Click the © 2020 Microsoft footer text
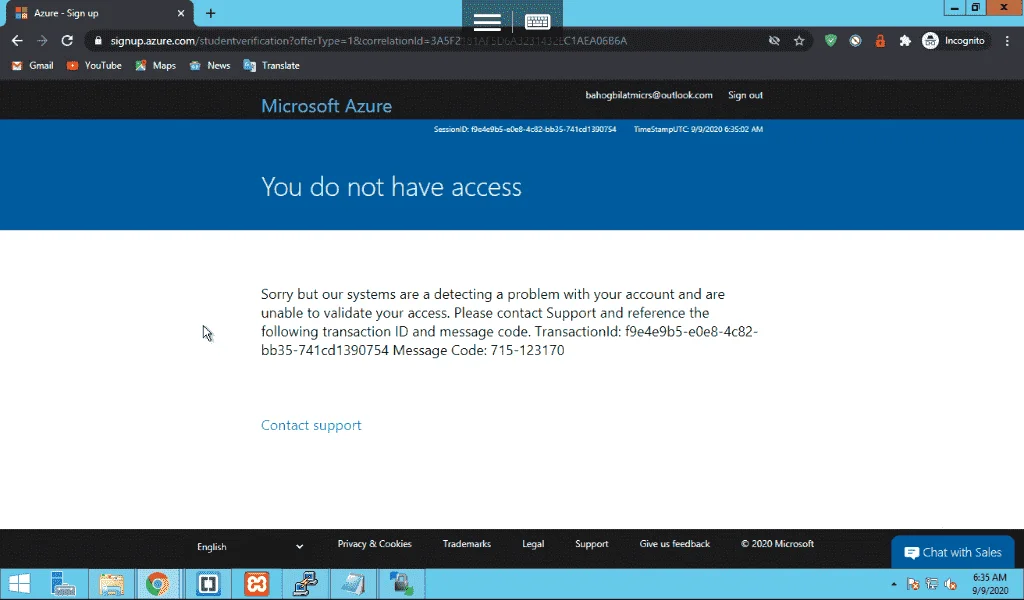 pyautogui.click(x=777, y=544)
